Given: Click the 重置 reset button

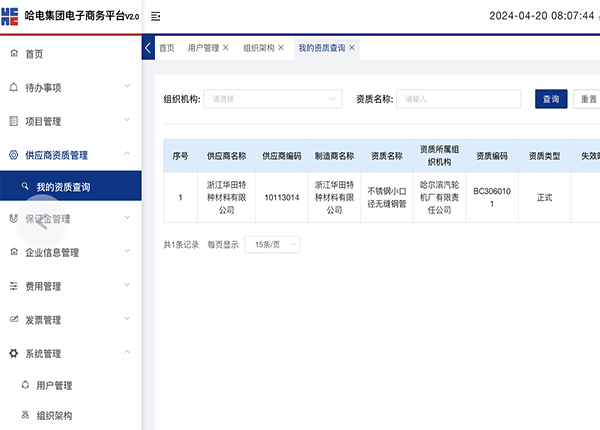Looking at the screenshot, I should [588, 99].
